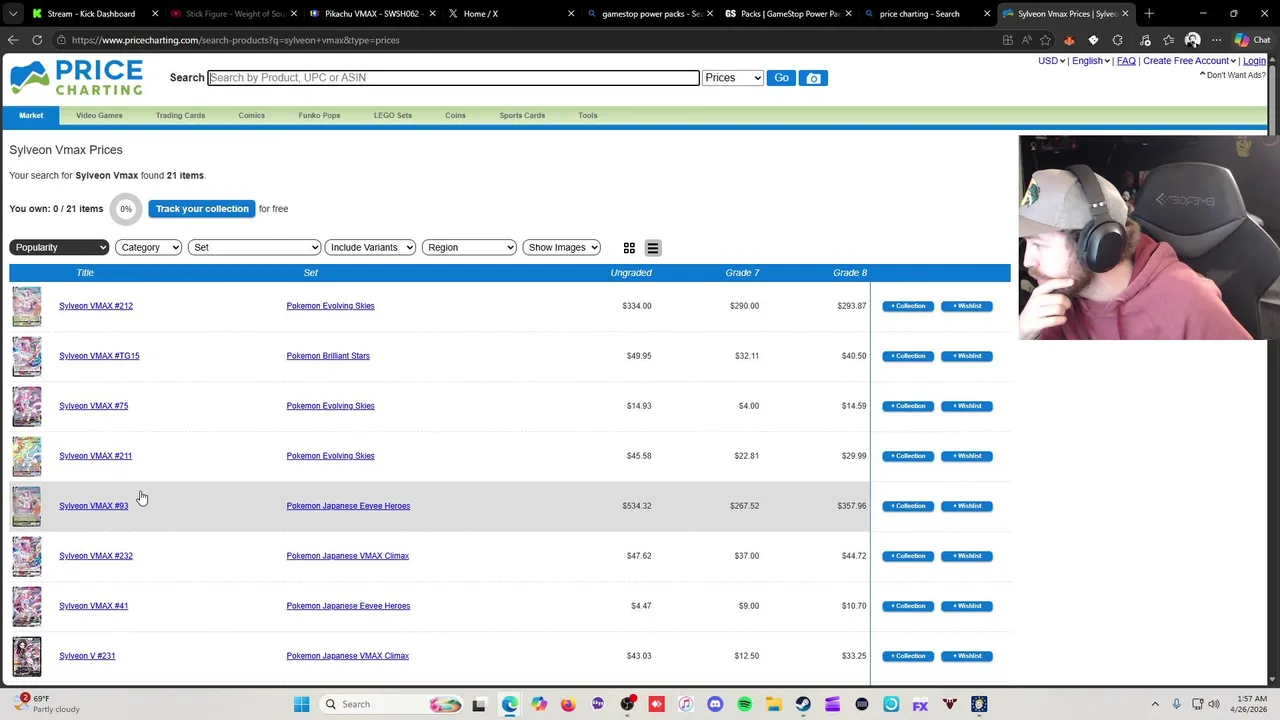This screenshot has width=1280, height=720.
Task: Sort by Ungraded column header
Action: click(631, 273)
